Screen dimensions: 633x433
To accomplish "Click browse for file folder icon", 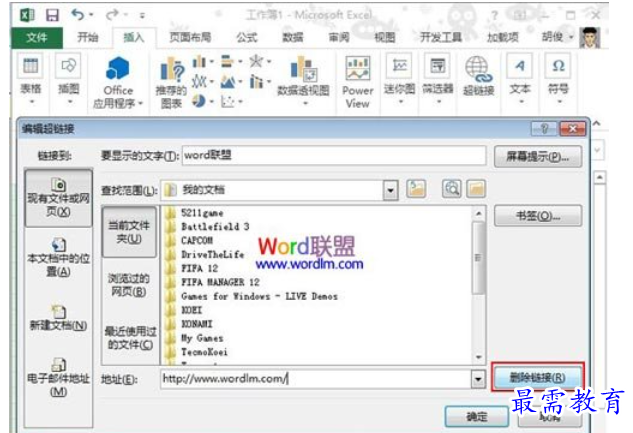I will point(476,188).
